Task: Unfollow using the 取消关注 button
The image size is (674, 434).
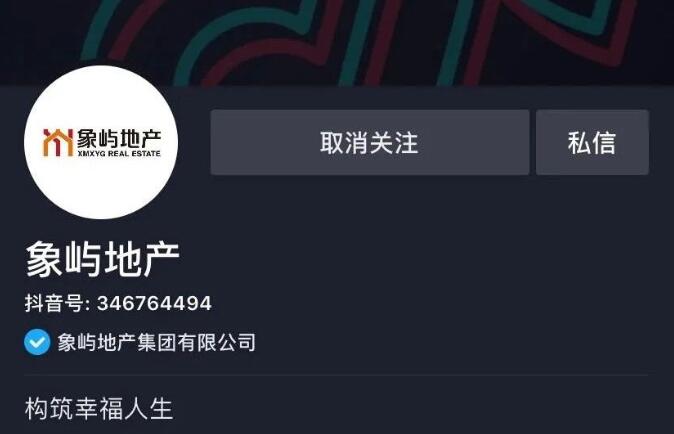Action: click(x=370, y=142)
